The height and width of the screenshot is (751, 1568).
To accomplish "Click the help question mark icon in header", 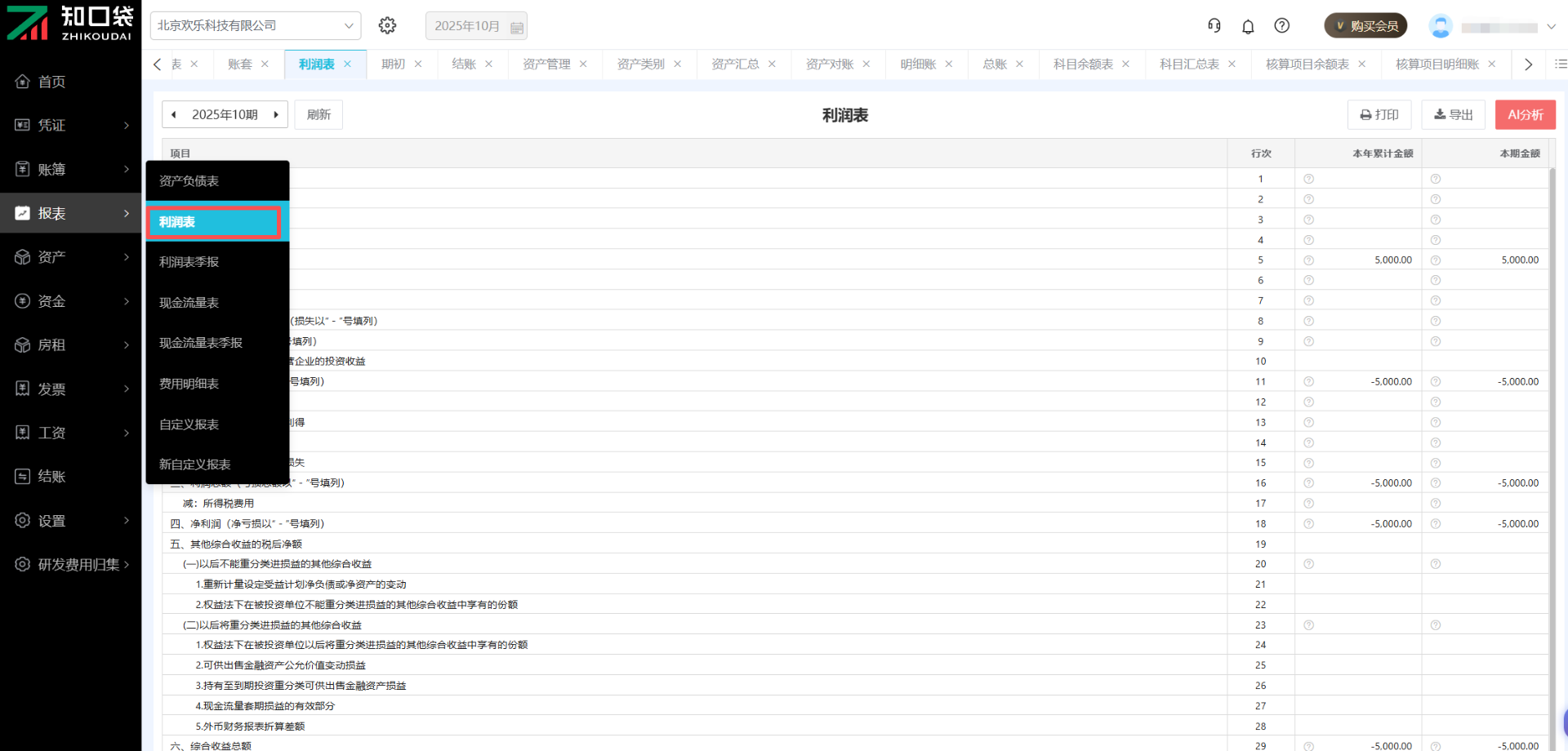I will 1282,26.
